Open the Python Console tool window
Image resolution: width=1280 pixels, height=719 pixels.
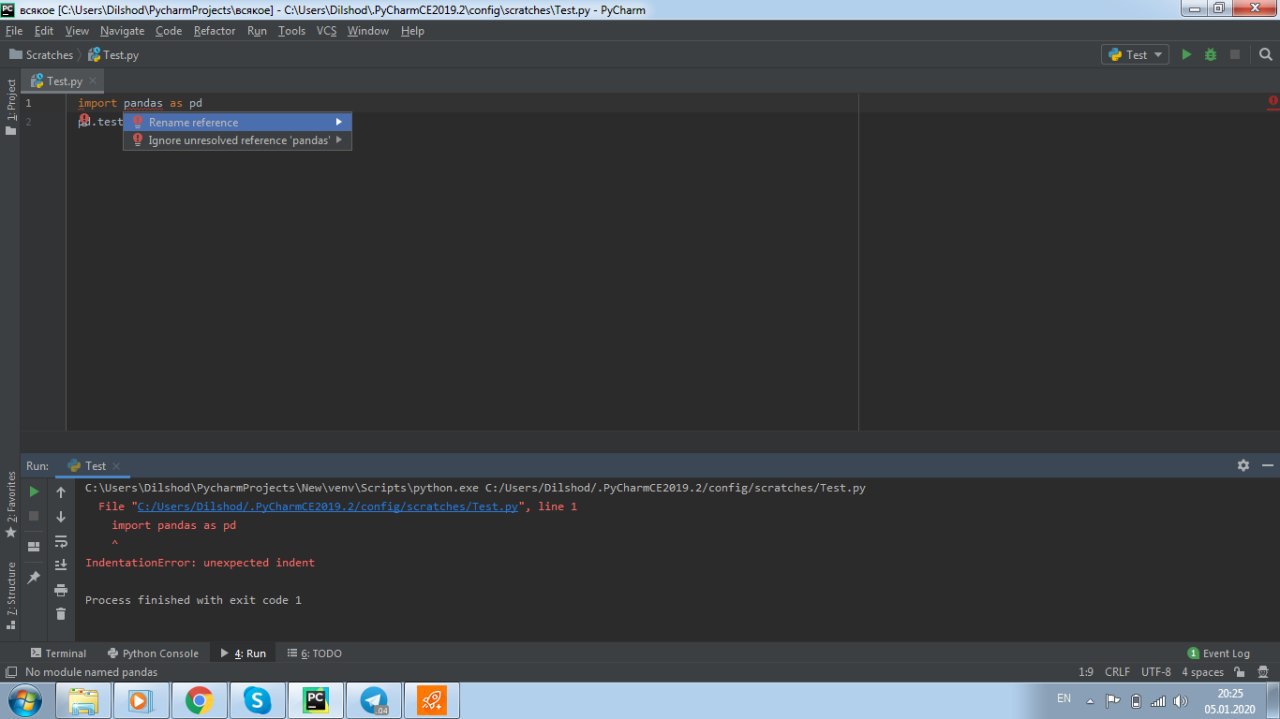coord(153,653)
